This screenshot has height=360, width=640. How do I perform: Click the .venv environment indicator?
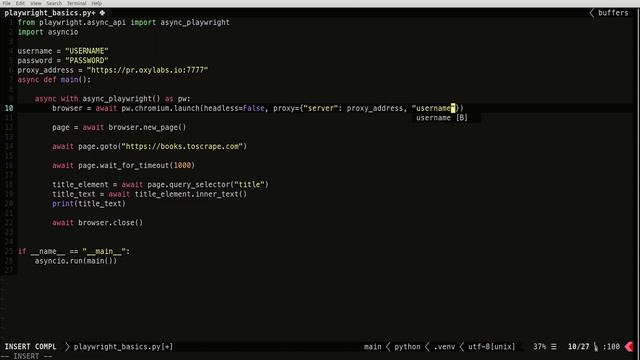point(444,347)
